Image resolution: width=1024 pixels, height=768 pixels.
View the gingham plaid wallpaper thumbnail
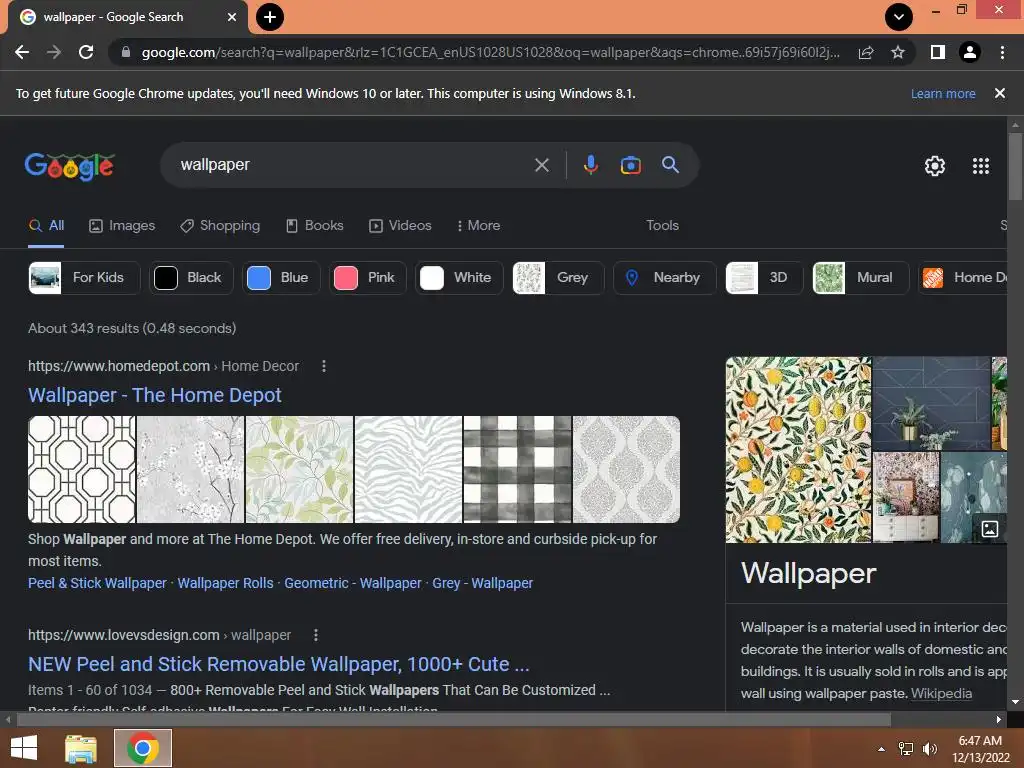[517, 470]
